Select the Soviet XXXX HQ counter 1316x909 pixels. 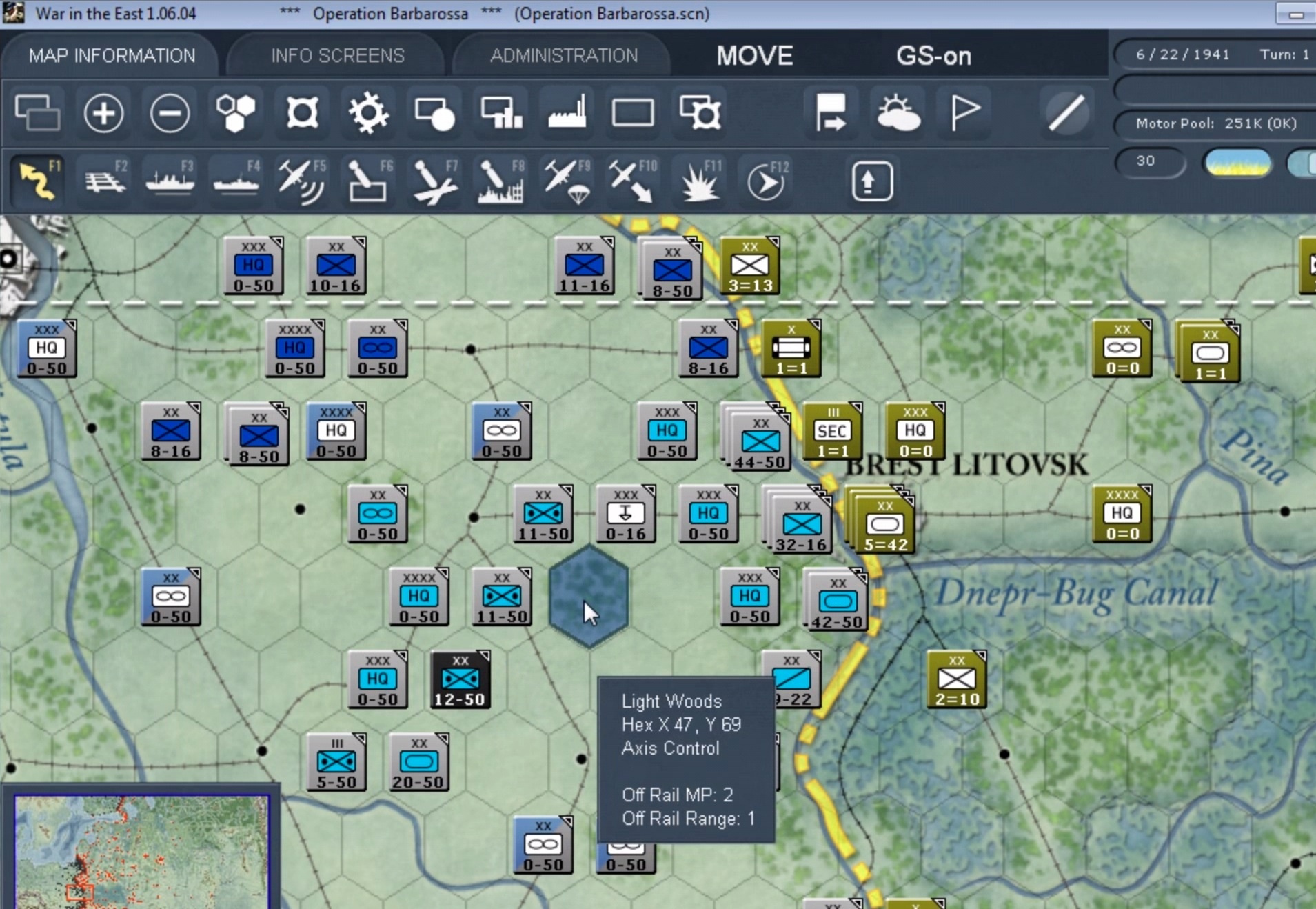point(1122,514)
